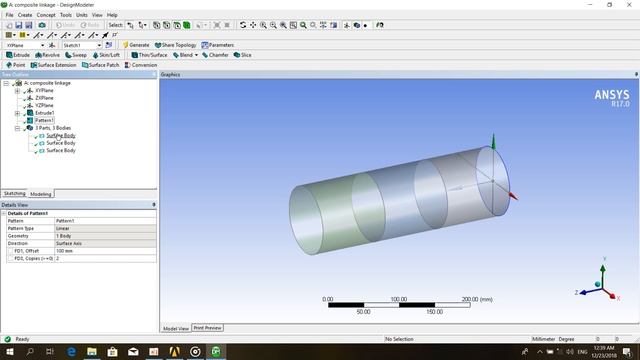The height and width of the screenshot is (360, 640).
Task: Open the Create menu
Action: [x=25, y=15]
